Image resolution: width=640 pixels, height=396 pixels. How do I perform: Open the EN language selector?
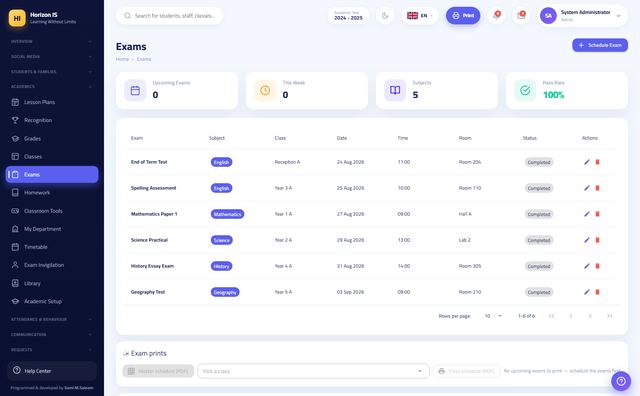pos(420,16)
